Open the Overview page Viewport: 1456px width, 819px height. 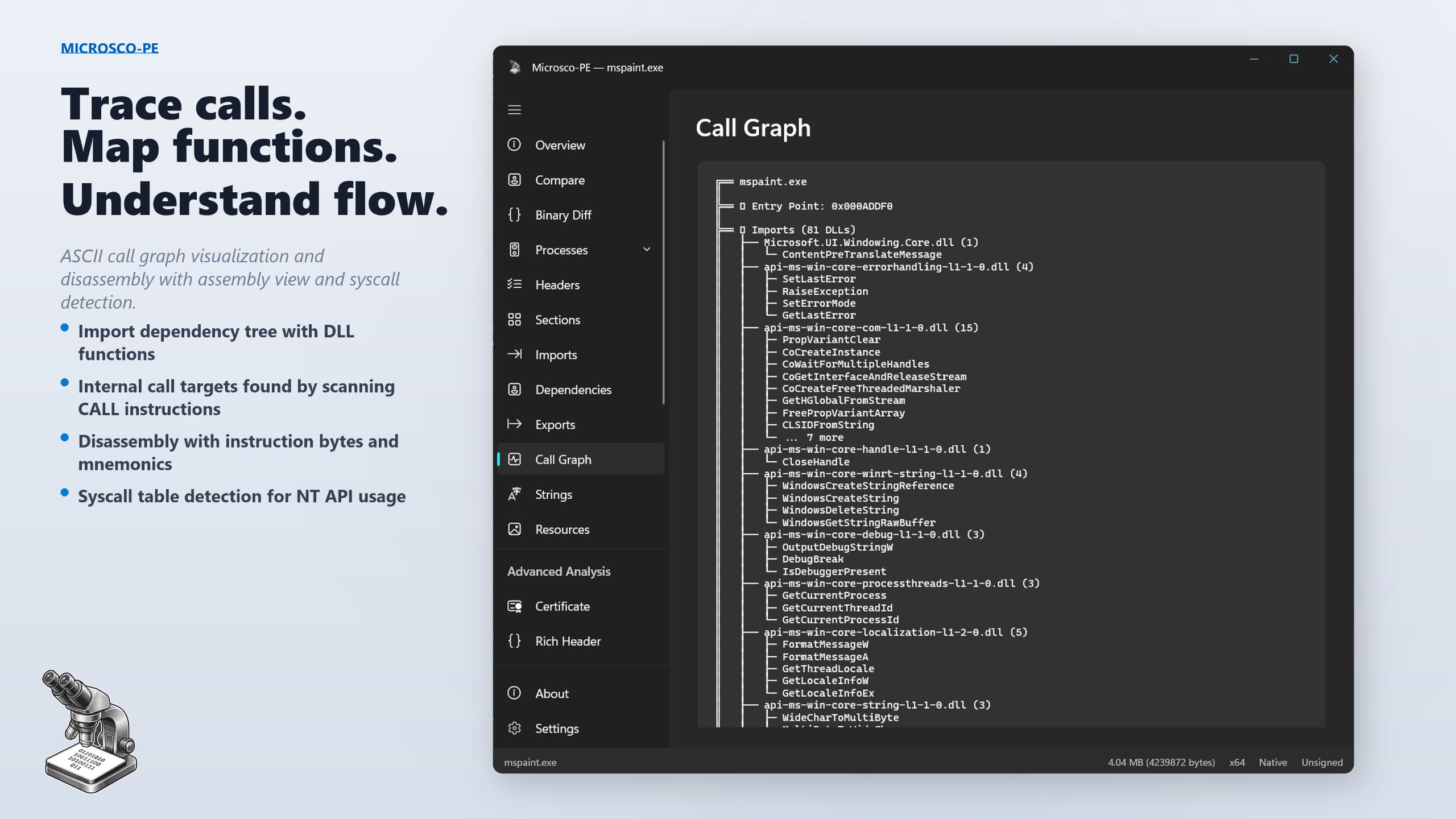pyautogui.click(x=560, y=145)
